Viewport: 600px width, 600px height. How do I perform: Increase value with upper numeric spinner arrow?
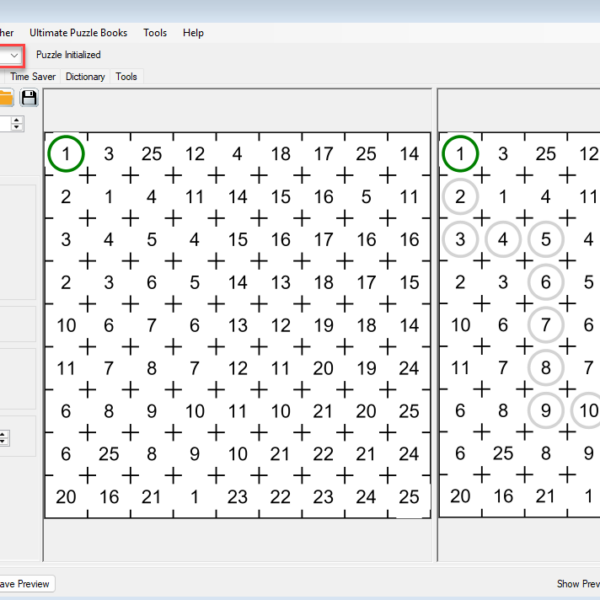[18, 119]
